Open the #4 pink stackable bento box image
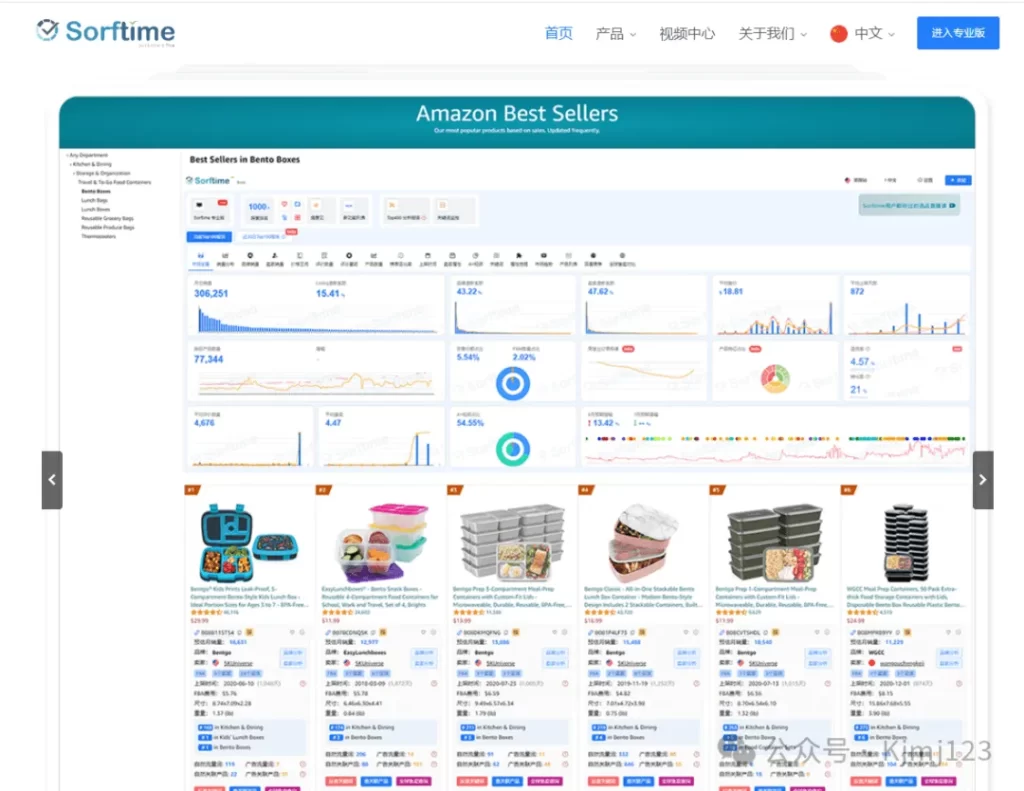This screenshot has width=1024, height=791. coord(644,541)
